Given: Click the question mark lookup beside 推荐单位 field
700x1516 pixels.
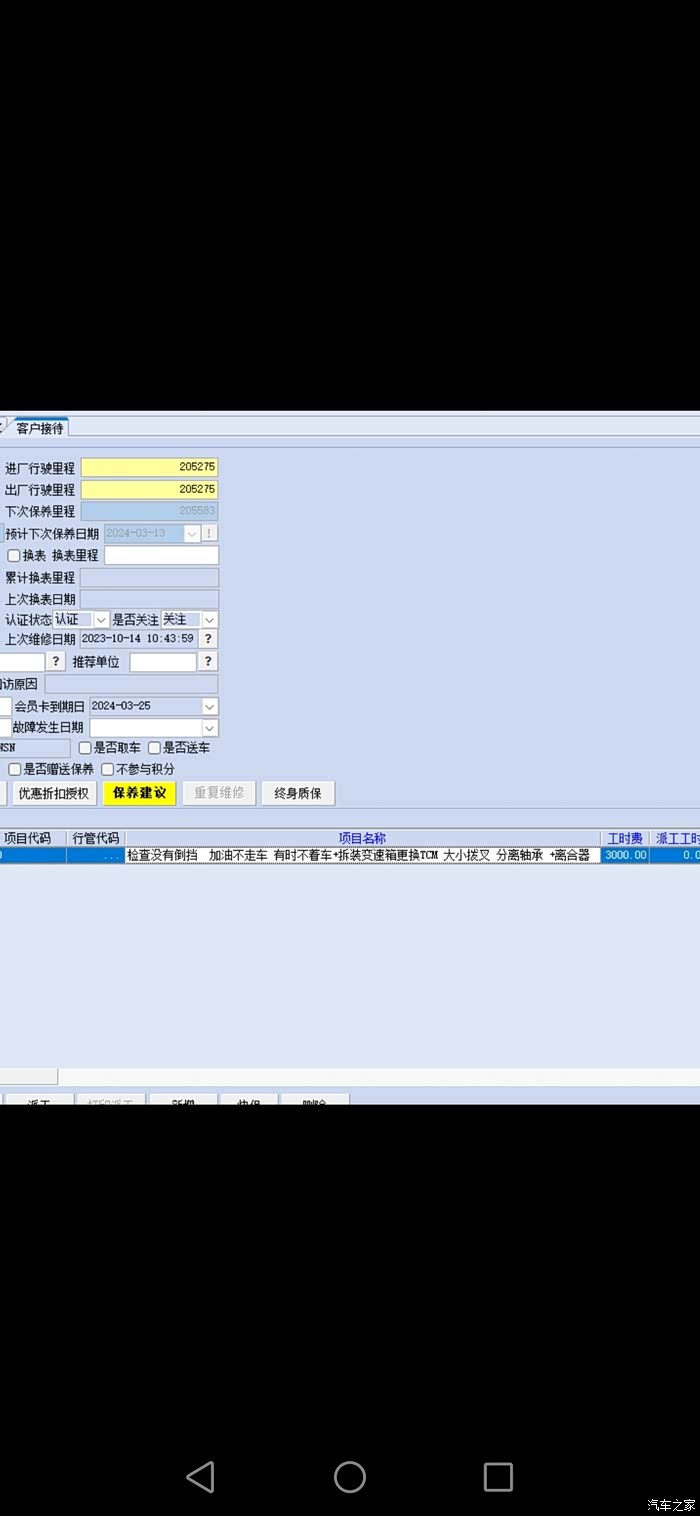Looking at the screenshot, I should coord(208,662).
